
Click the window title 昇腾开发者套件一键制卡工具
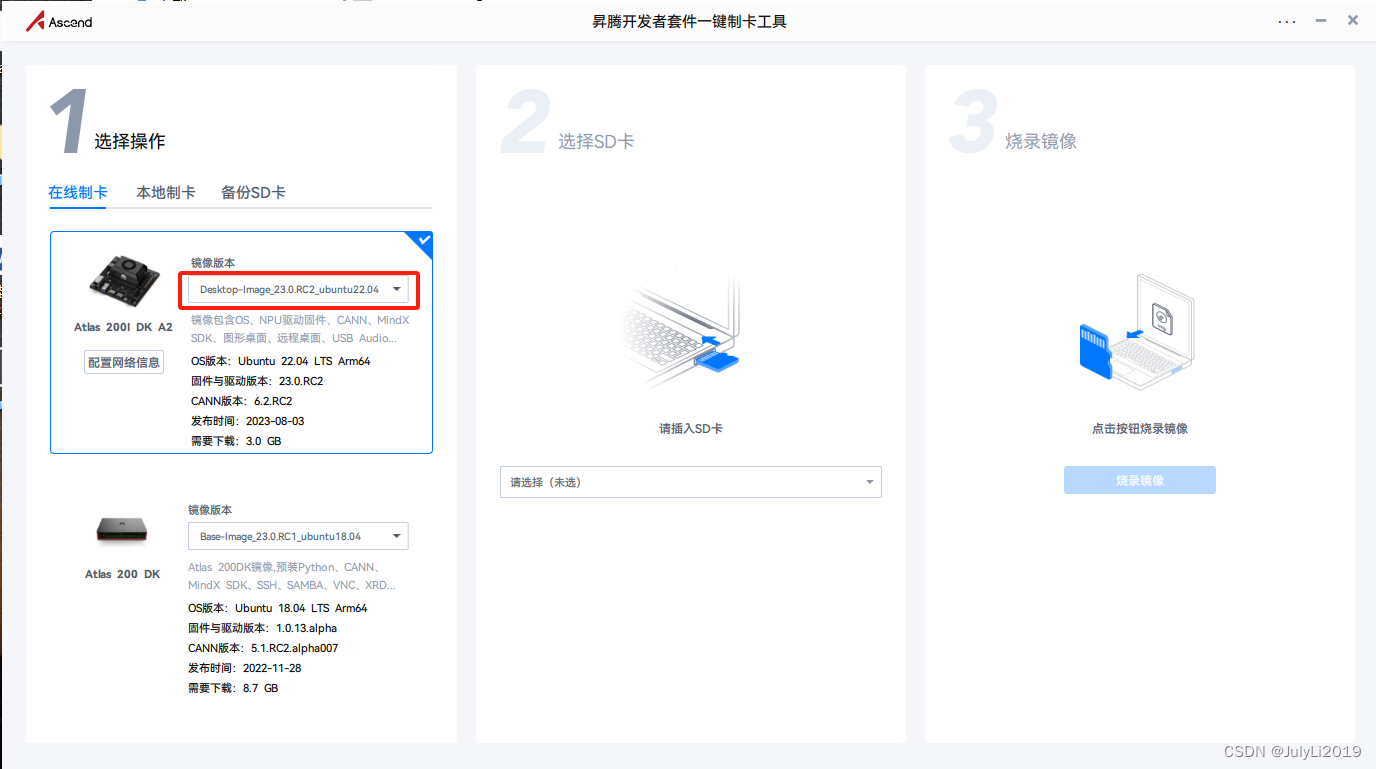[689, 21]
